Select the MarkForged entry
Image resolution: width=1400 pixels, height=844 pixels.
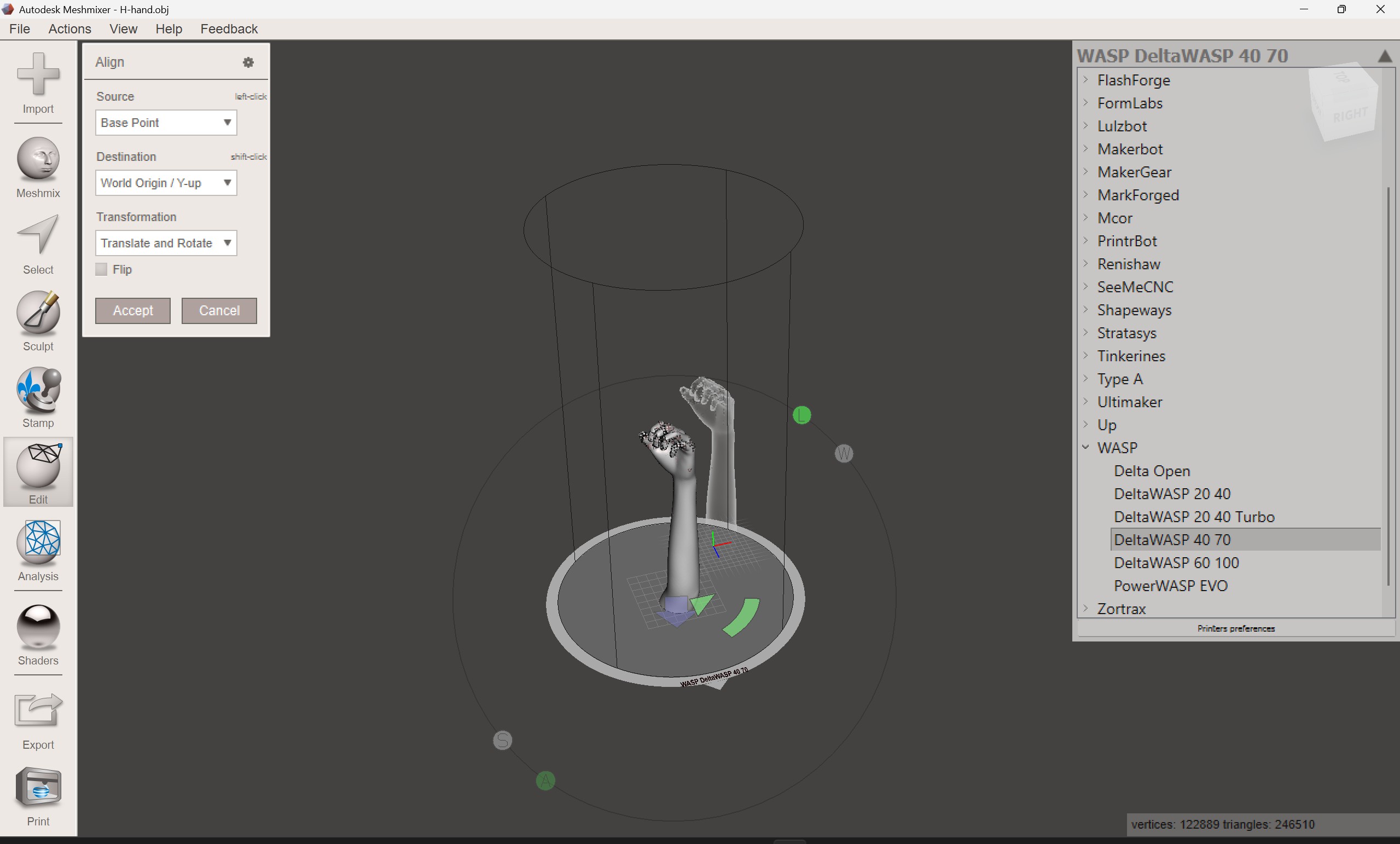[1138, 195]
